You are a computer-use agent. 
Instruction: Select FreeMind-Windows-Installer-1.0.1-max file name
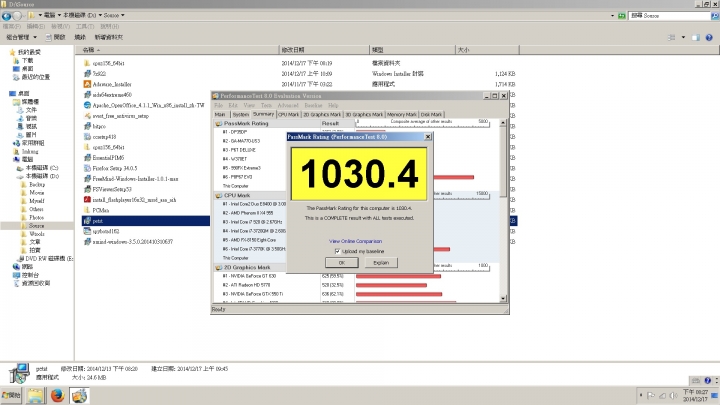pos(135,179)
